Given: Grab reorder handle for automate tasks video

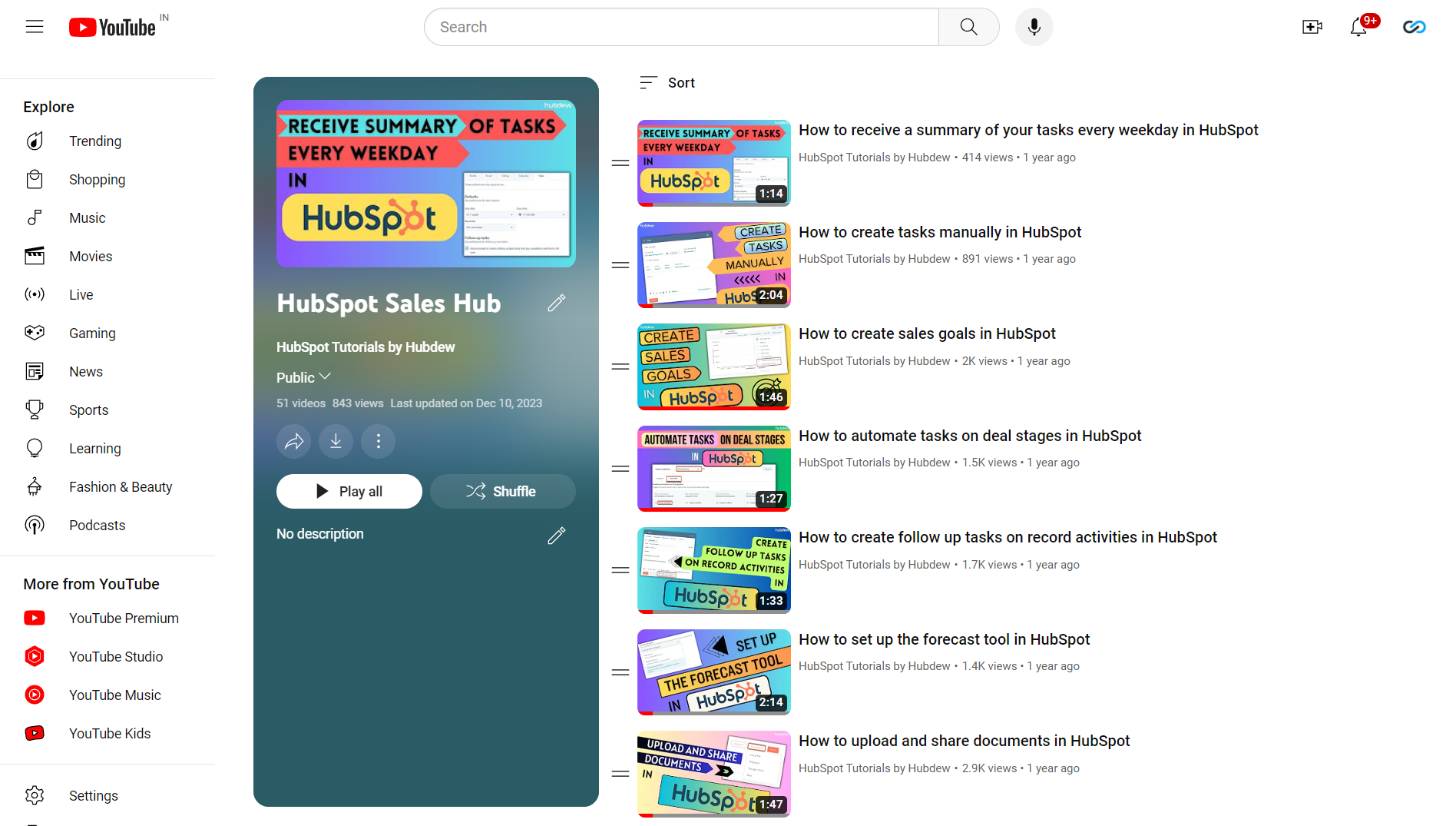Looking at the screenshot, I should coord(620,469).
